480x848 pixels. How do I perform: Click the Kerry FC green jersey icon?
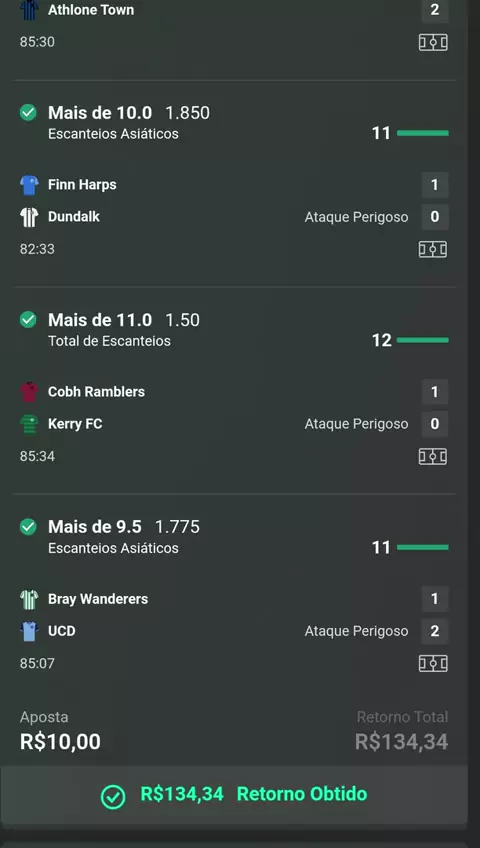29,424
